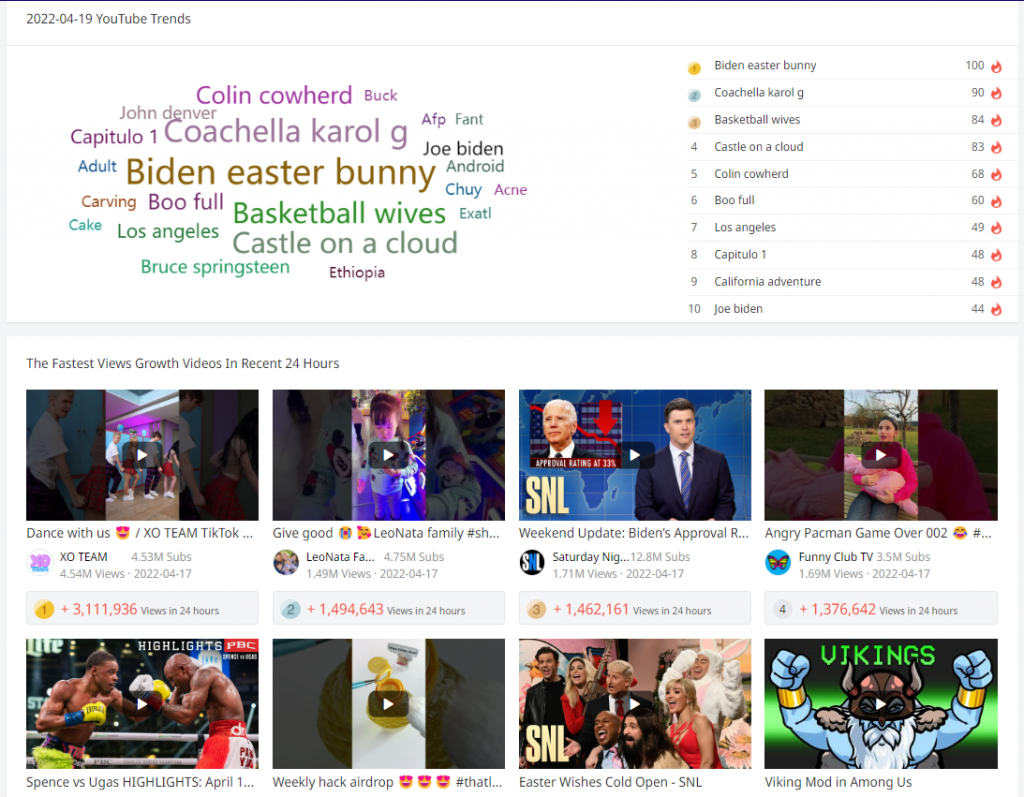The height and width of the screenshot is (797, 1024).
Task: Open LeoNata Family channel avatar
Action: click(286, 562)
